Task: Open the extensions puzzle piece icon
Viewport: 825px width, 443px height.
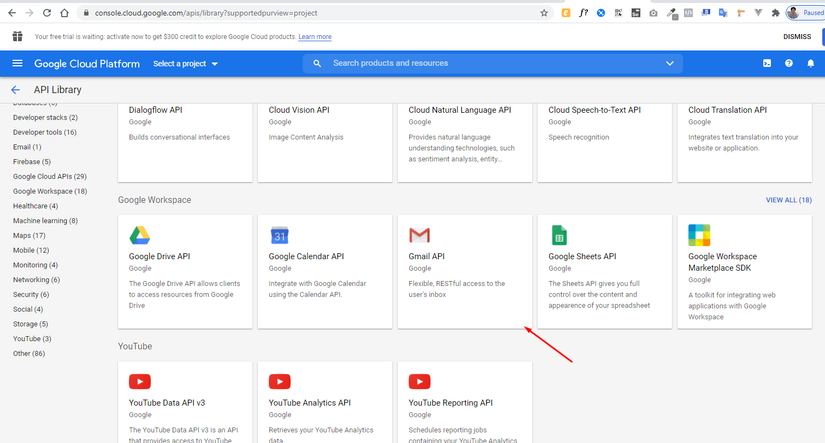Action: coord(776,13)
